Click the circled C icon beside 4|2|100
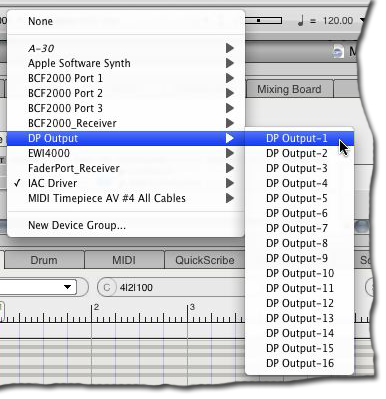This screenshot has height=399, width=386. 107,287
